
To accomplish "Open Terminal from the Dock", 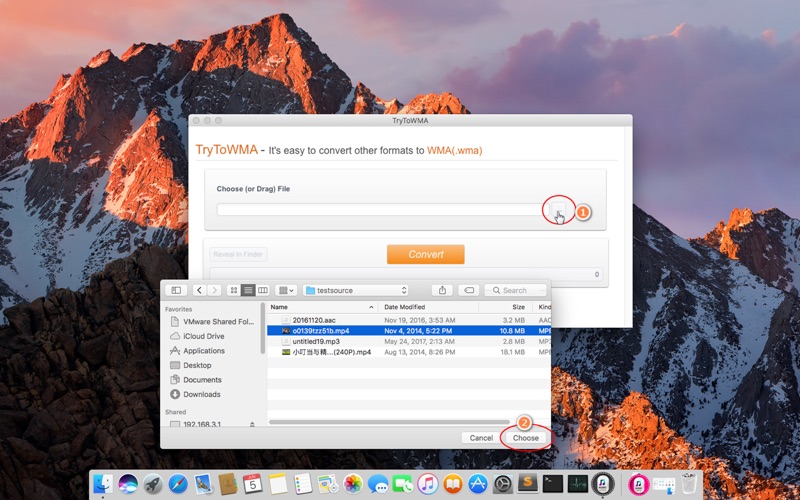I will [553, 484].
